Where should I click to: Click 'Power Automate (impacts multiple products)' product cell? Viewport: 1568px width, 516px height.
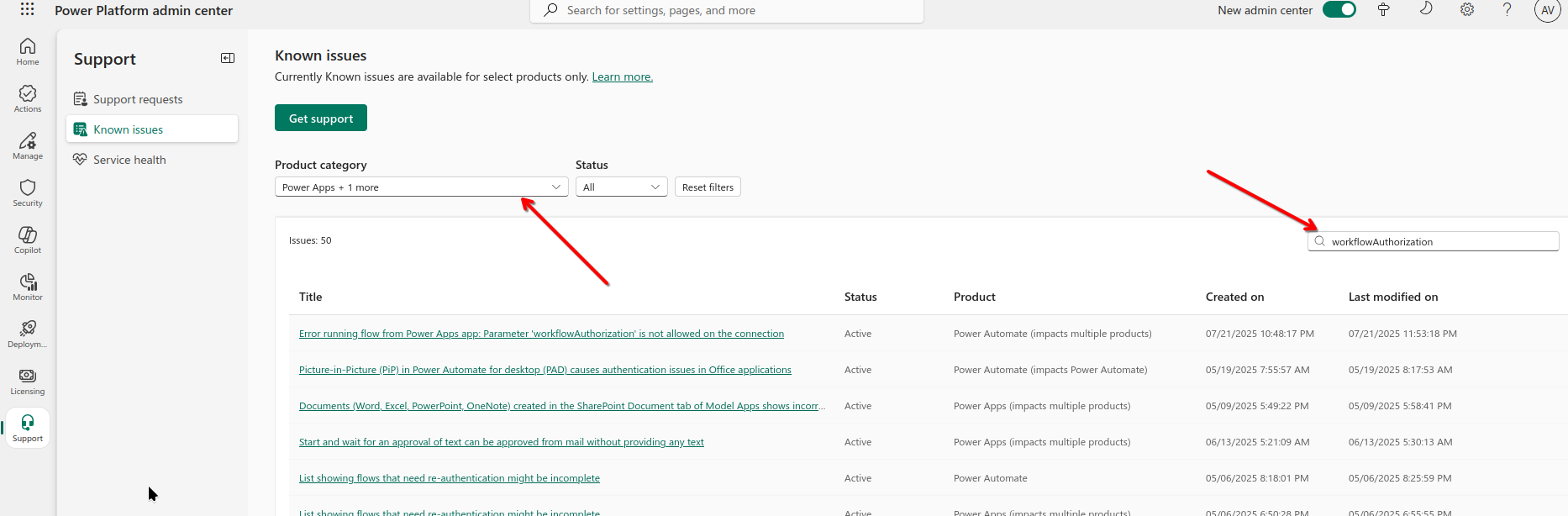1053,334
